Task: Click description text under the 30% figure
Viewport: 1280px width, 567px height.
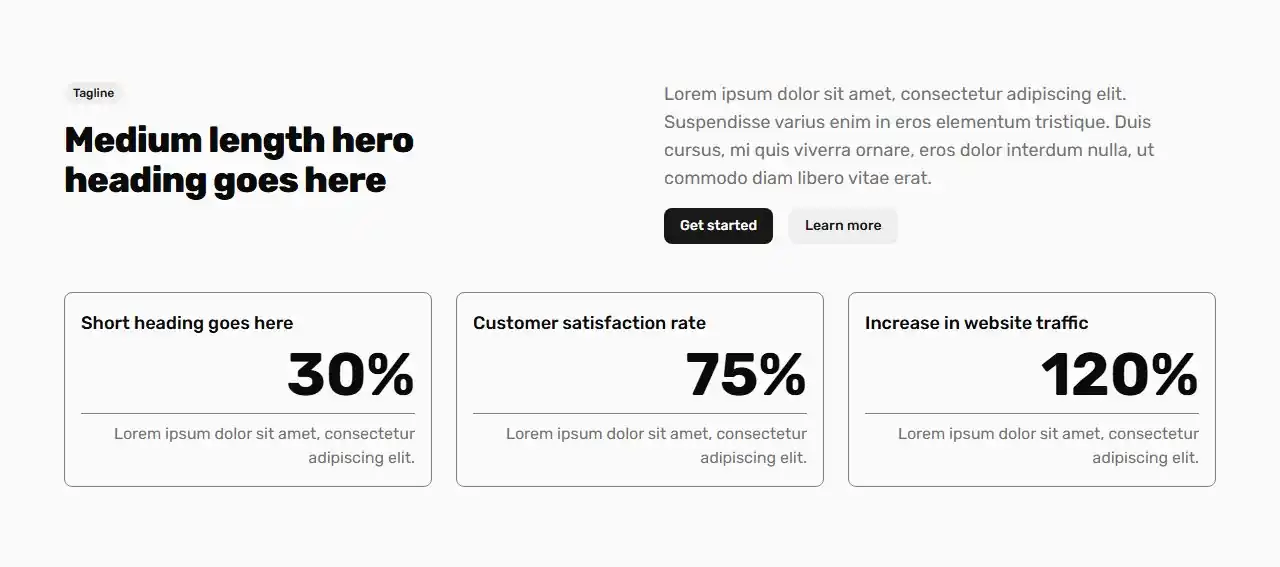Action: pyautogui.click(x=264, y=446)
